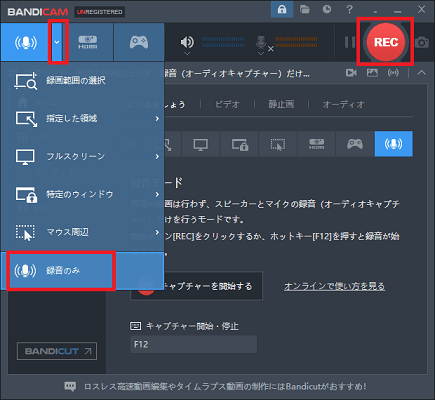Click the audio signal status icon
The height and width of the screenshot is (400, 435).
click(393, 73)
